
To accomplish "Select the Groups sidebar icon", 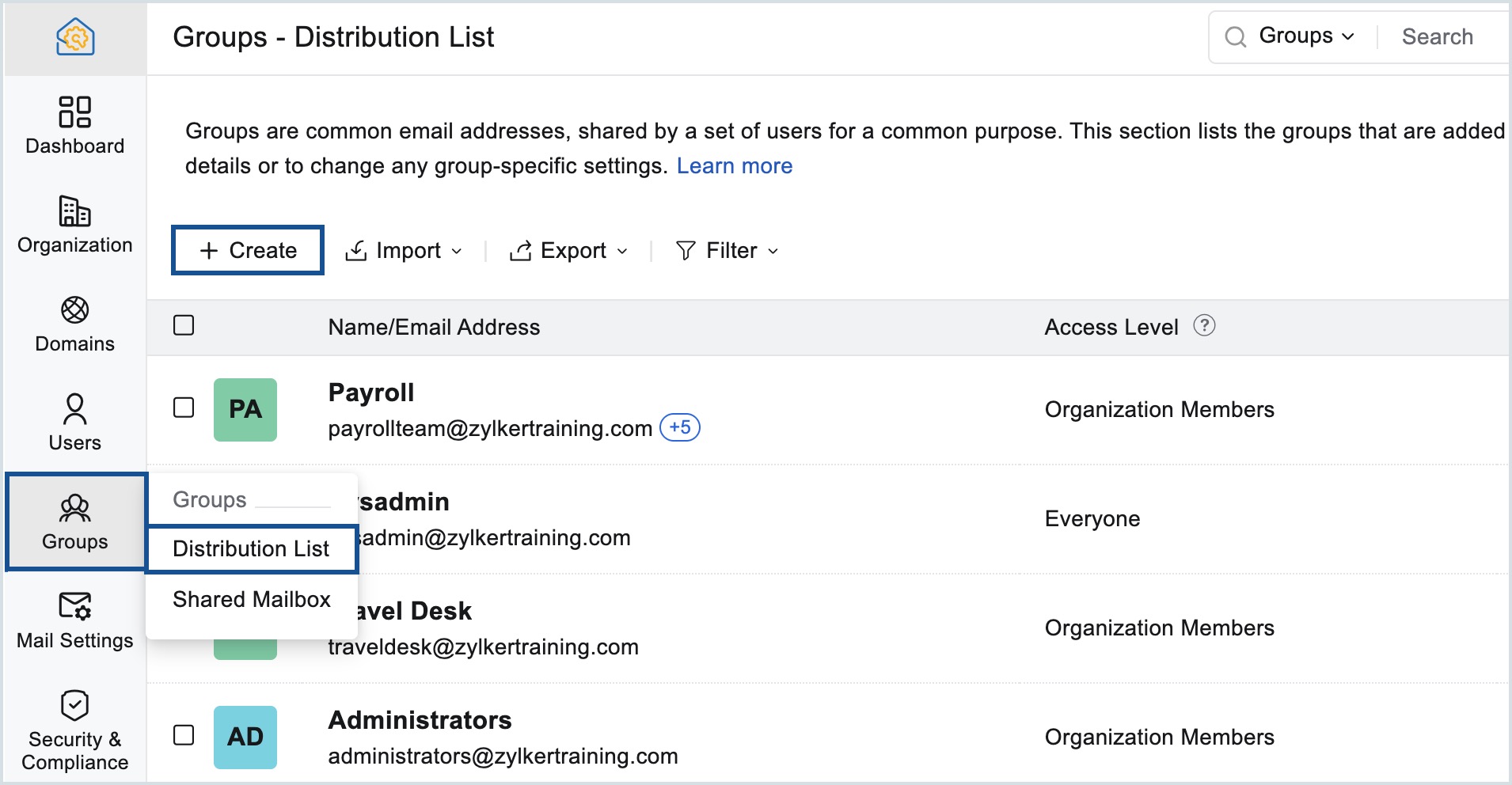I will click(74, 521).
